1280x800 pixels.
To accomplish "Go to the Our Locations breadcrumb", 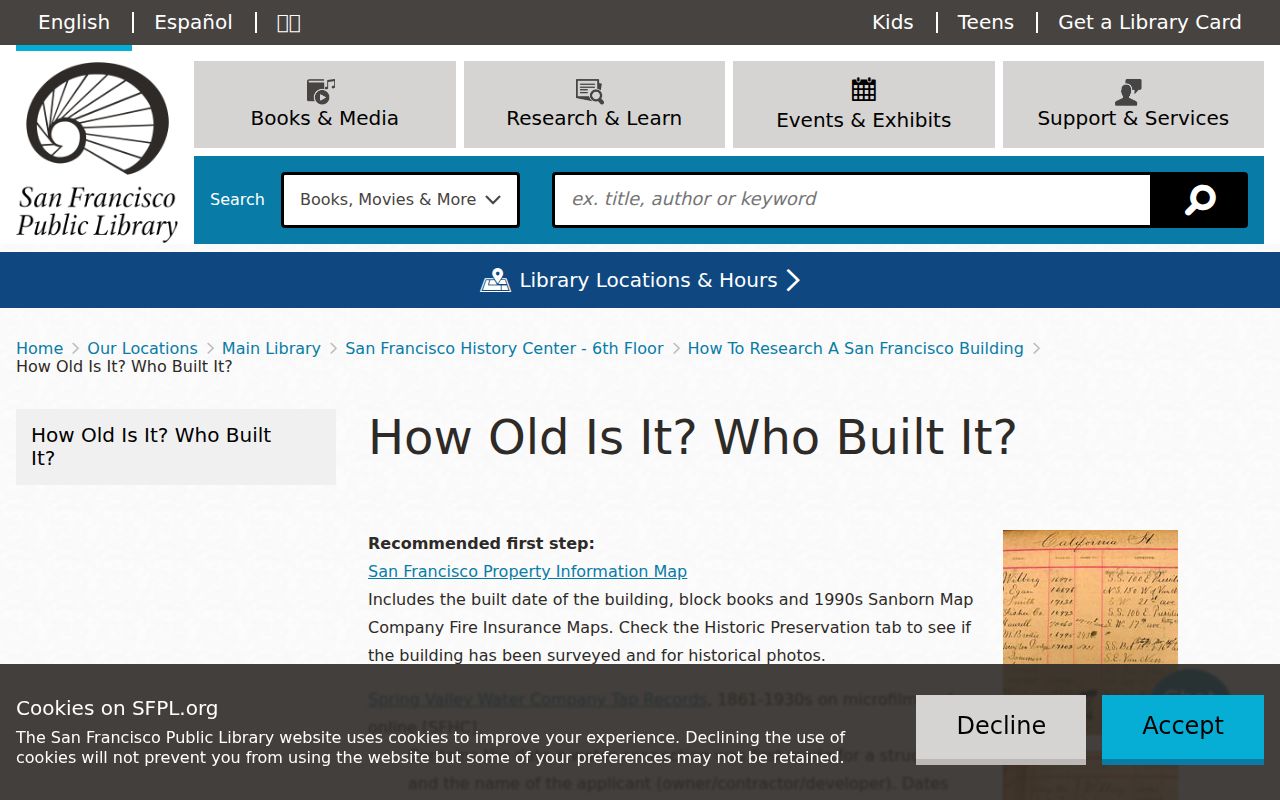I will click(x=142, y=348).
